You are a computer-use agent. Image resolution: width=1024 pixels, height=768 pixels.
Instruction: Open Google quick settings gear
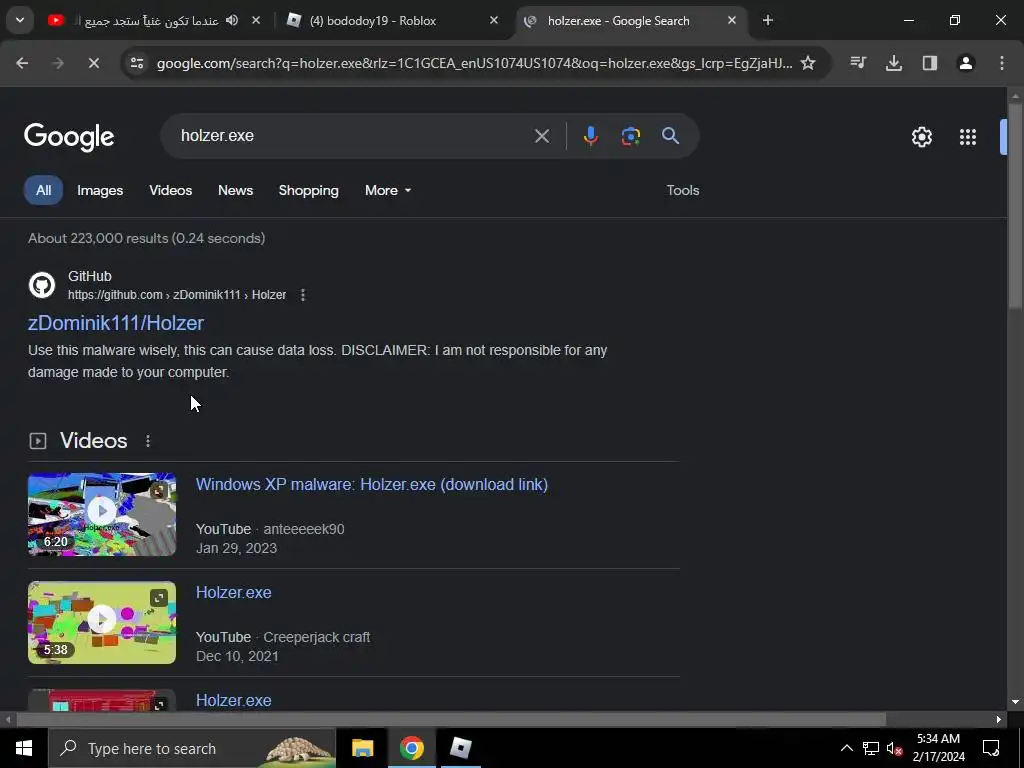tap(921, 137)
